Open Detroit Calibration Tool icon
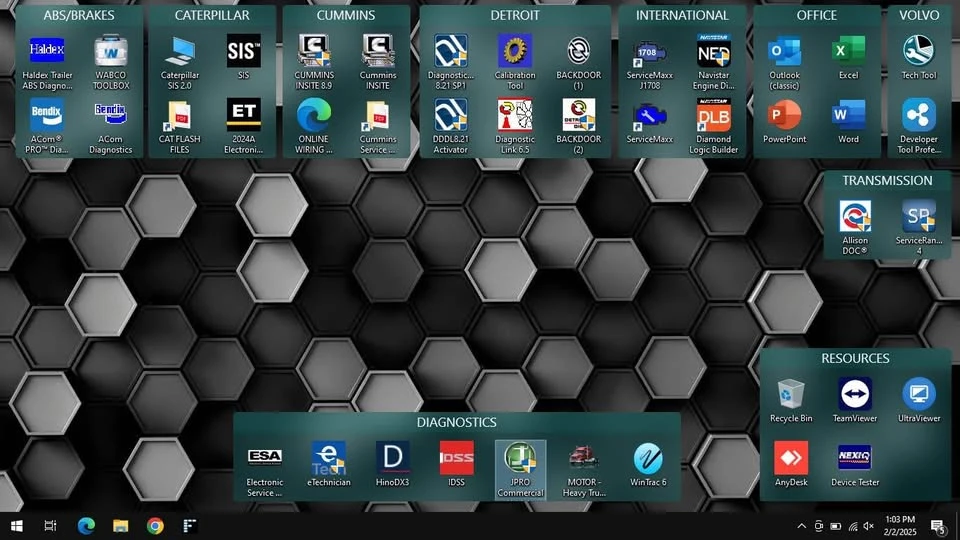This screenshot has height=540, width=960. pos(515,62)
